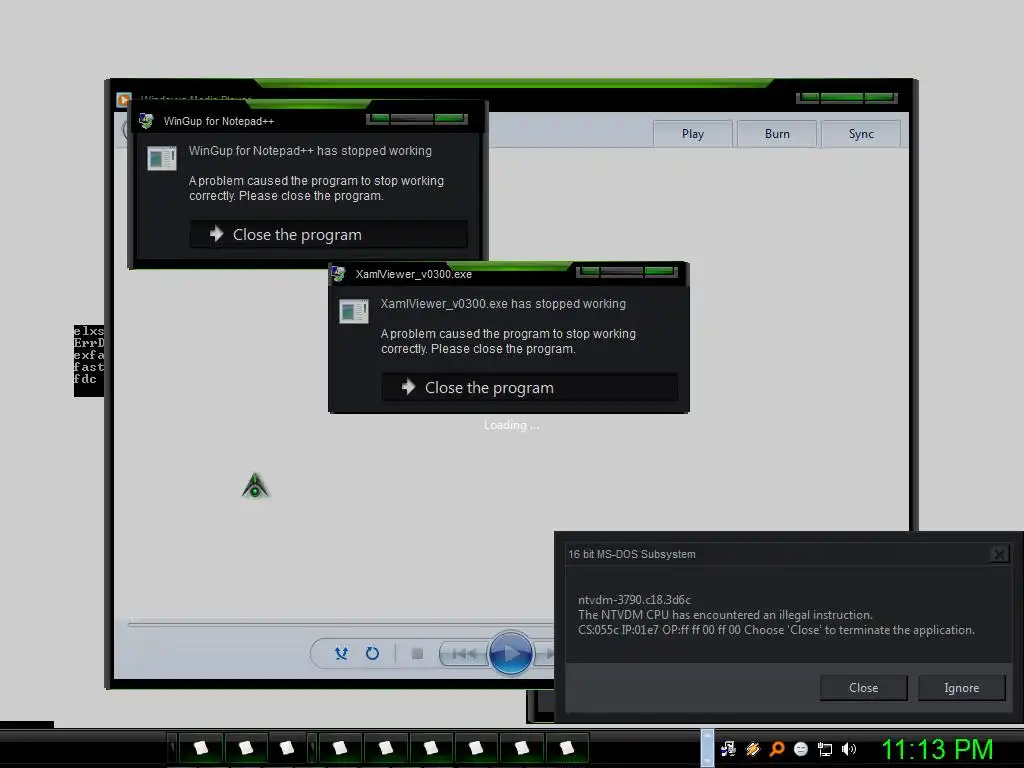Click the 'WinGup for Notepad++ has stopped working' heading
1024x768 pixels.
[x=310, y=151]
